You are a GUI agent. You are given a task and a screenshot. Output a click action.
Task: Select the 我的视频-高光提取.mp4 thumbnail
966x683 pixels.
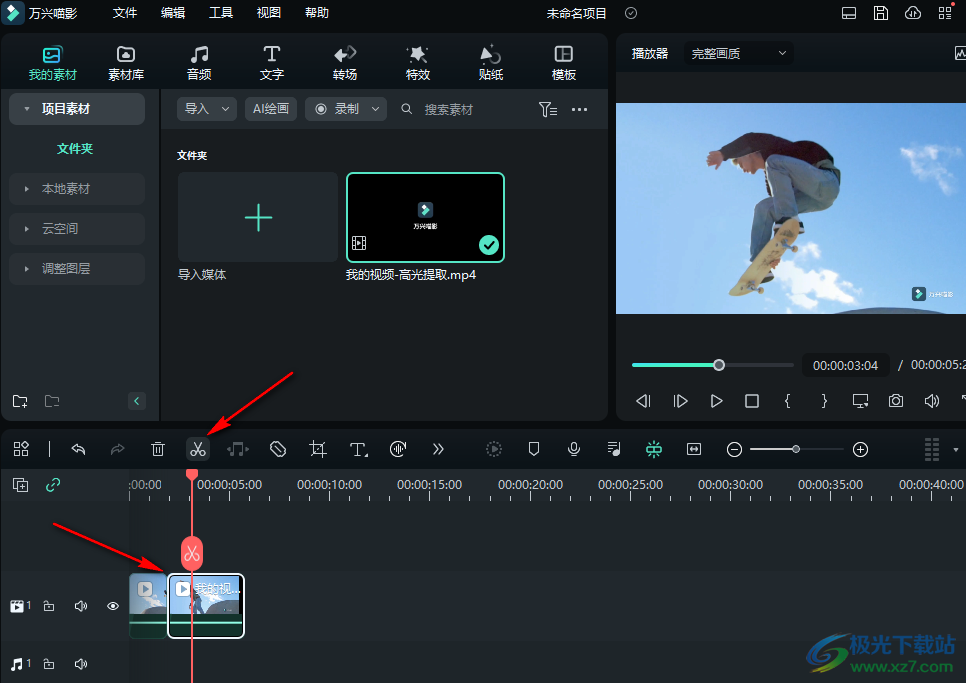click(425, 217)
